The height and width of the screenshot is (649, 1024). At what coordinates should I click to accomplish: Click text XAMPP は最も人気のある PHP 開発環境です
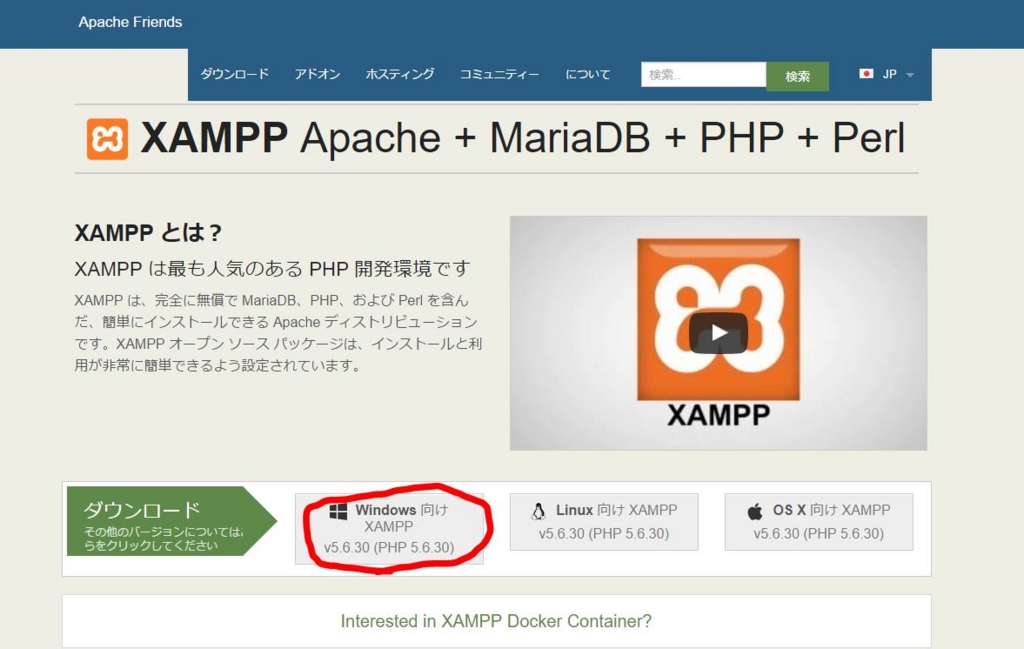272,268
